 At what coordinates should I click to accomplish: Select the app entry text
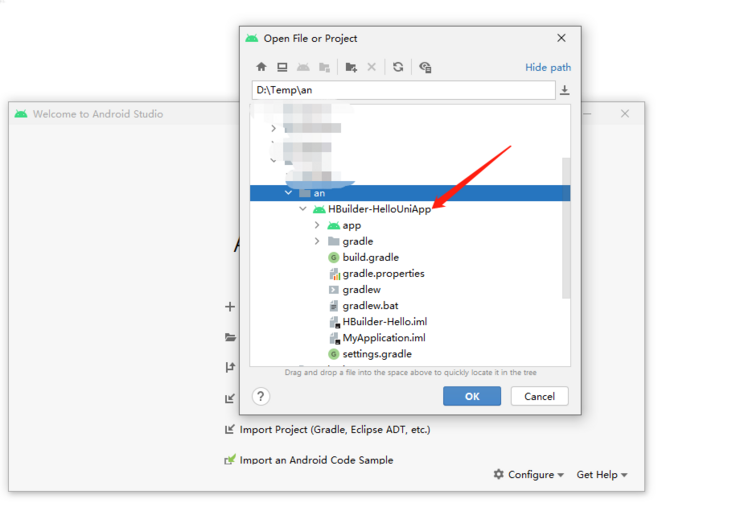(352, 225)
